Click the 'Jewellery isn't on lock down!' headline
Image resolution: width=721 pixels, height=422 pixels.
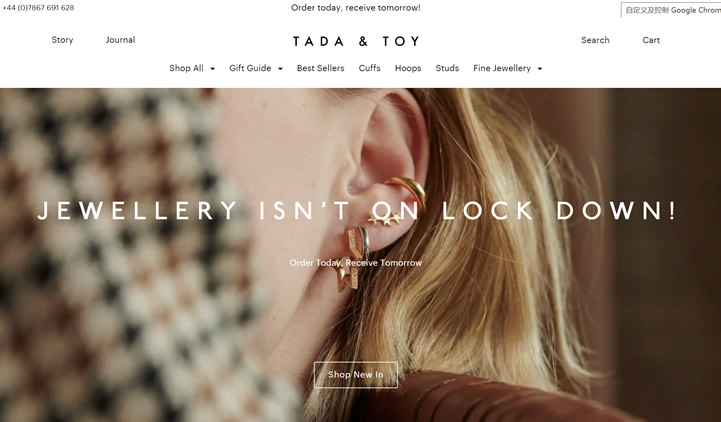(x=356, y=211)
